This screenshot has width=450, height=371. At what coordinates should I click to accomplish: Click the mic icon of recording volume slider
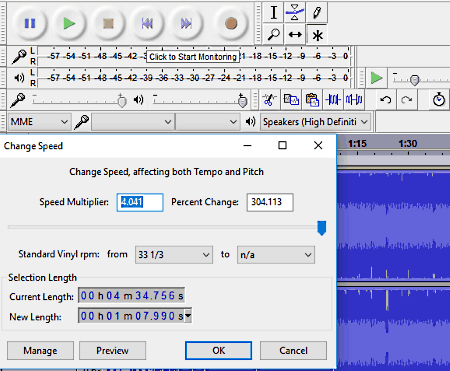coord(17,100)
